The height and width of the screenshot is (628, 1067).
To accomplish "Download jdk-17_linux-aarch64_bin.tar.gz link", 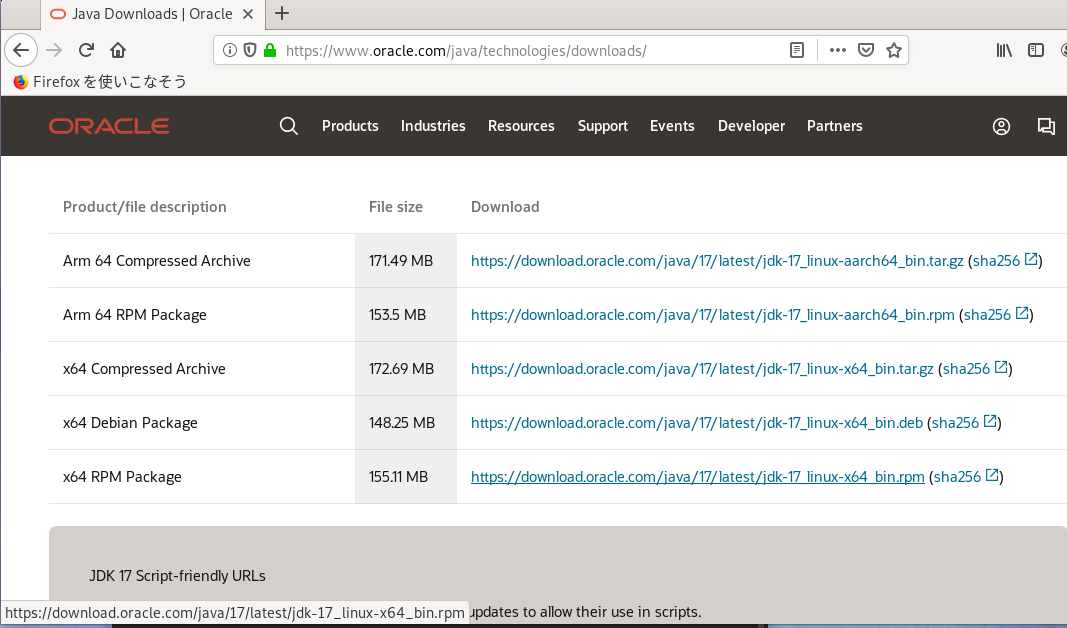I will tap(717, 261).
